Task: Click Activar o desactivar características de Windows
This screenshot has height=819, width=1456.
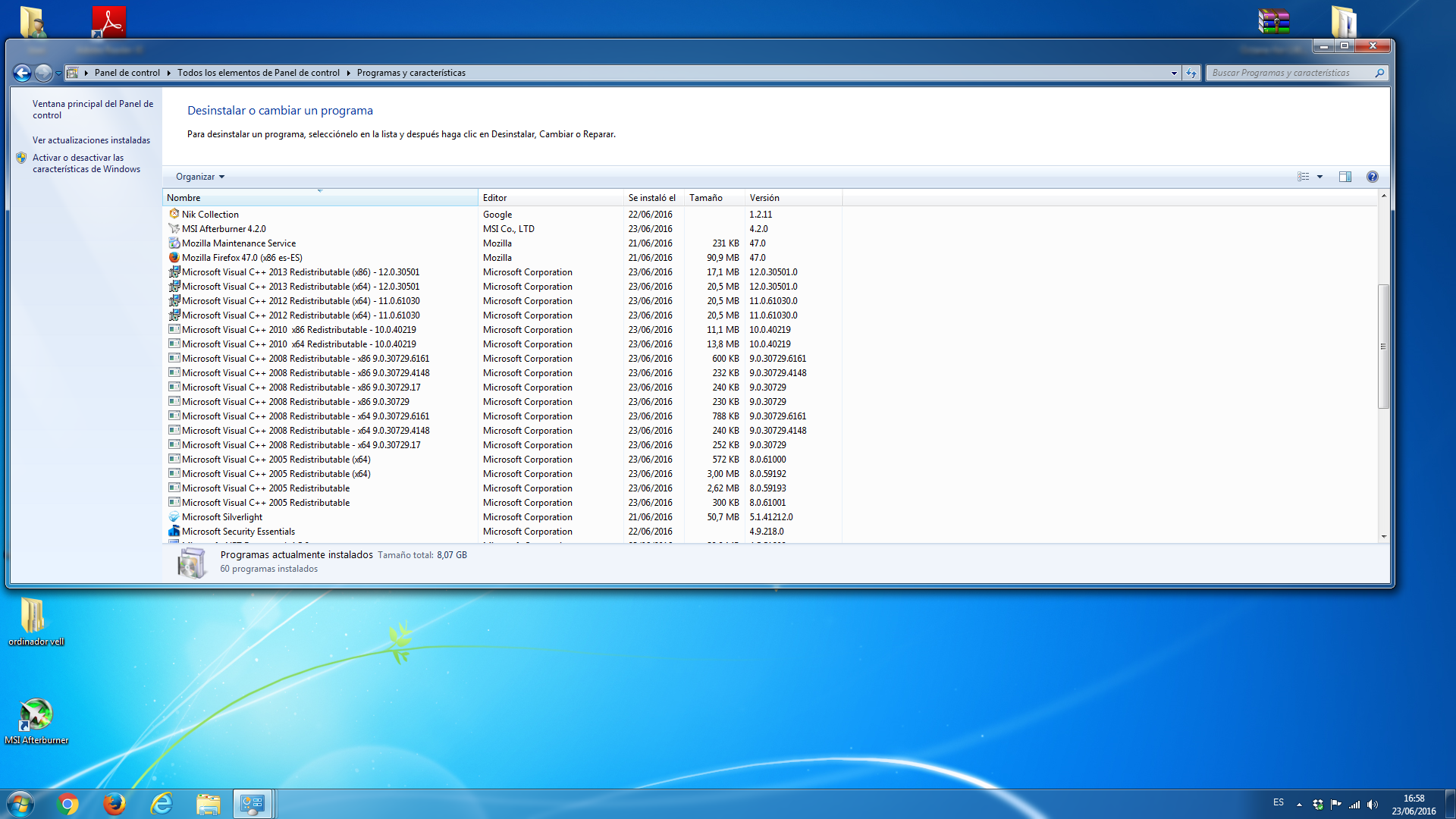Action: 86,163
